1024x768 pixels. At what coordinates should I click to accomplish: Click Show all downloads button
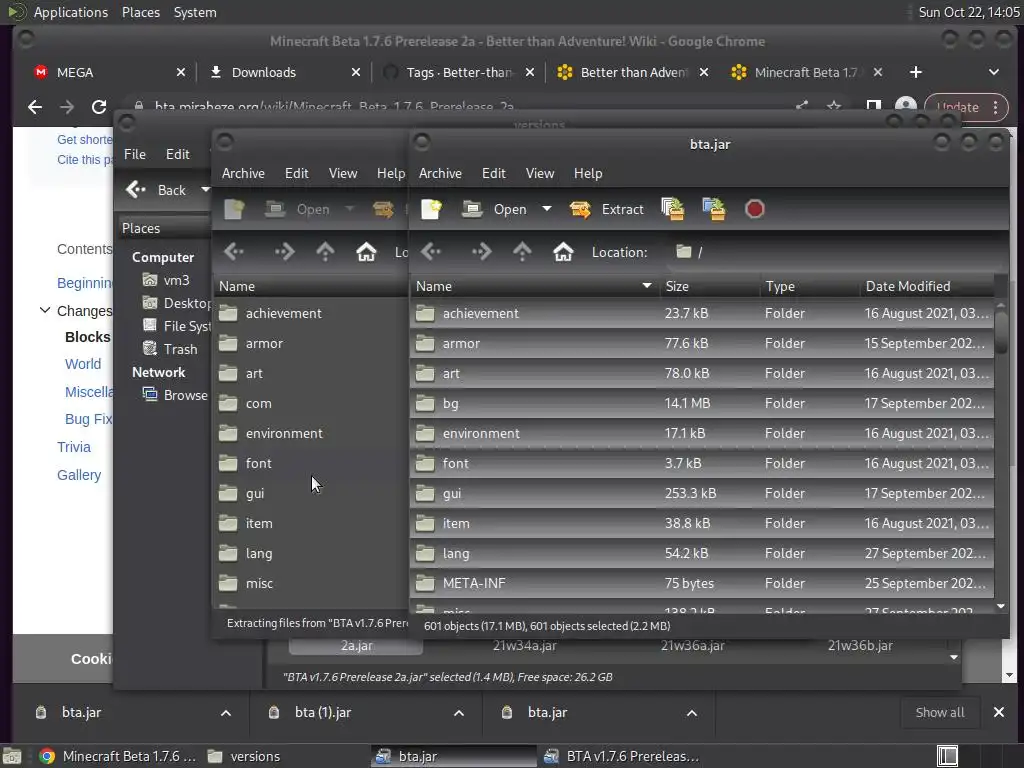coord(940,712)
